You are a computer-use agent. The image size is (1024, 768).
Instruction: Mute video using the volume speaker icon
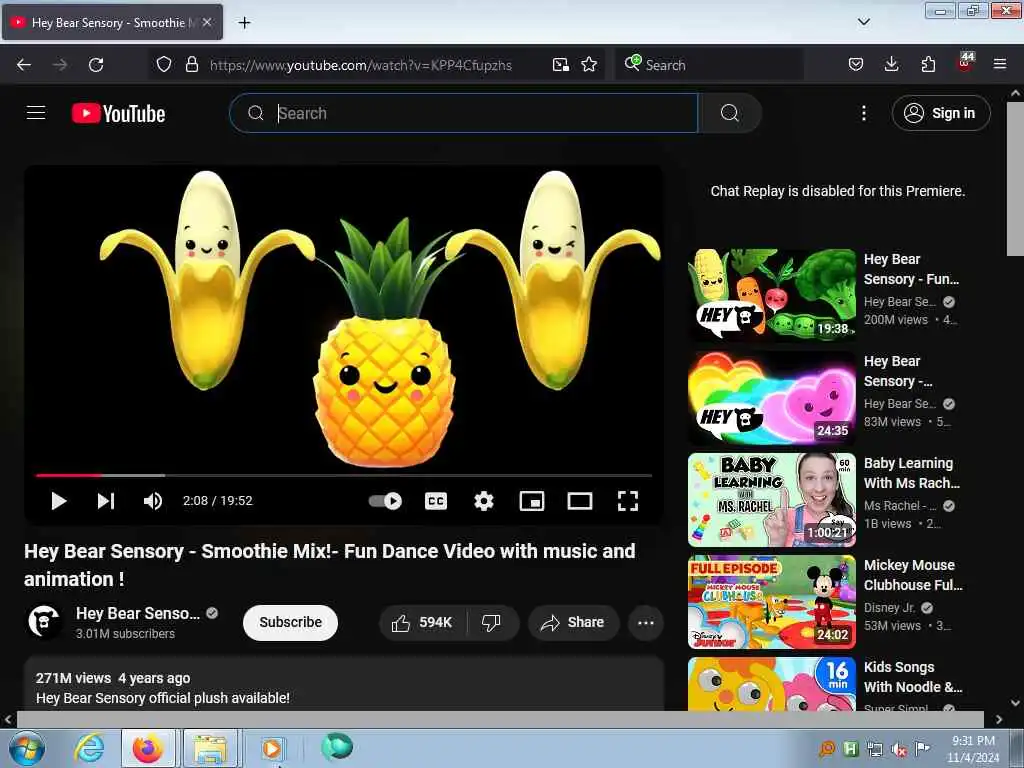tap(153, 501)
